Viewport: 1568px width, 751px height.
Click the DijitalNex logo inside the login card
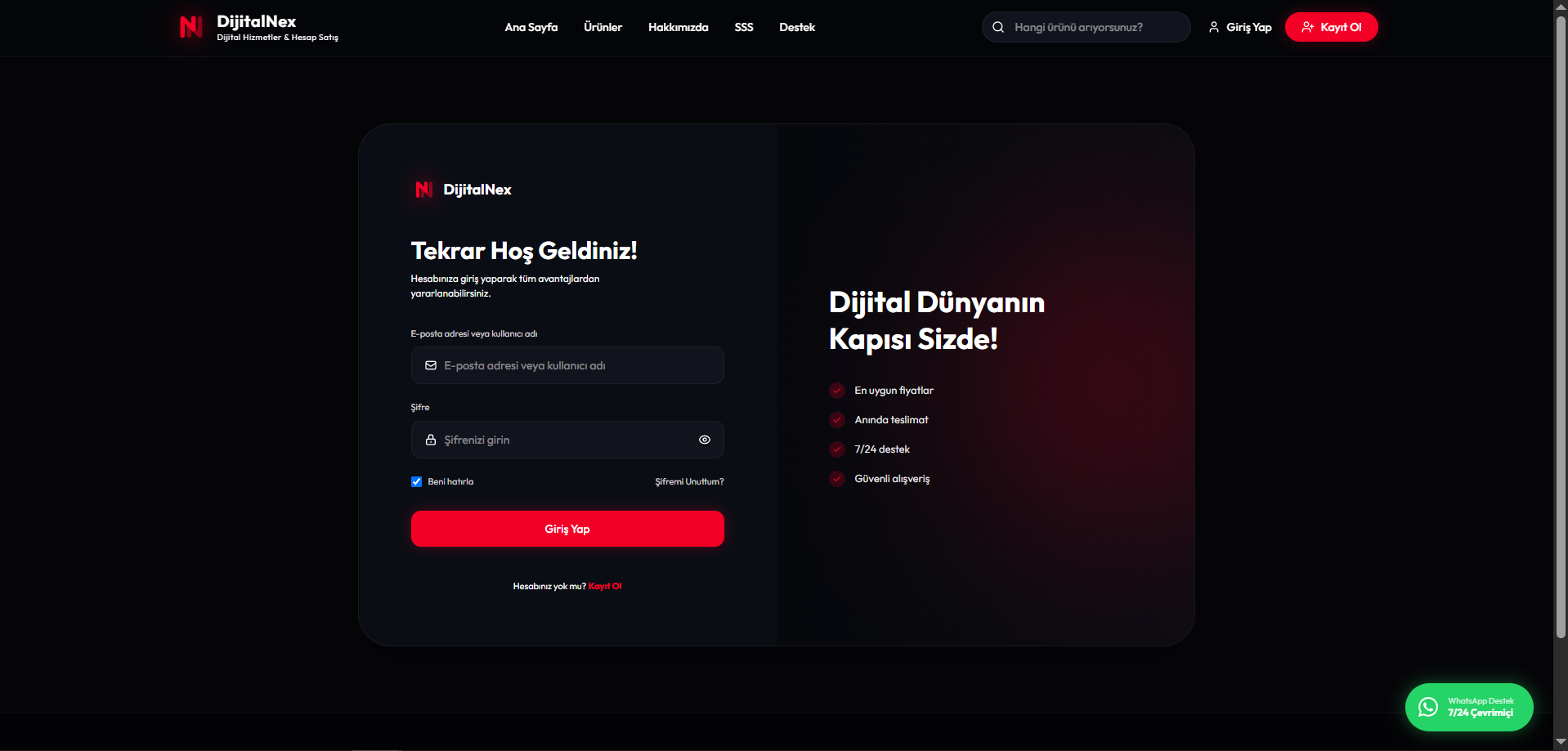click(463, 190)
